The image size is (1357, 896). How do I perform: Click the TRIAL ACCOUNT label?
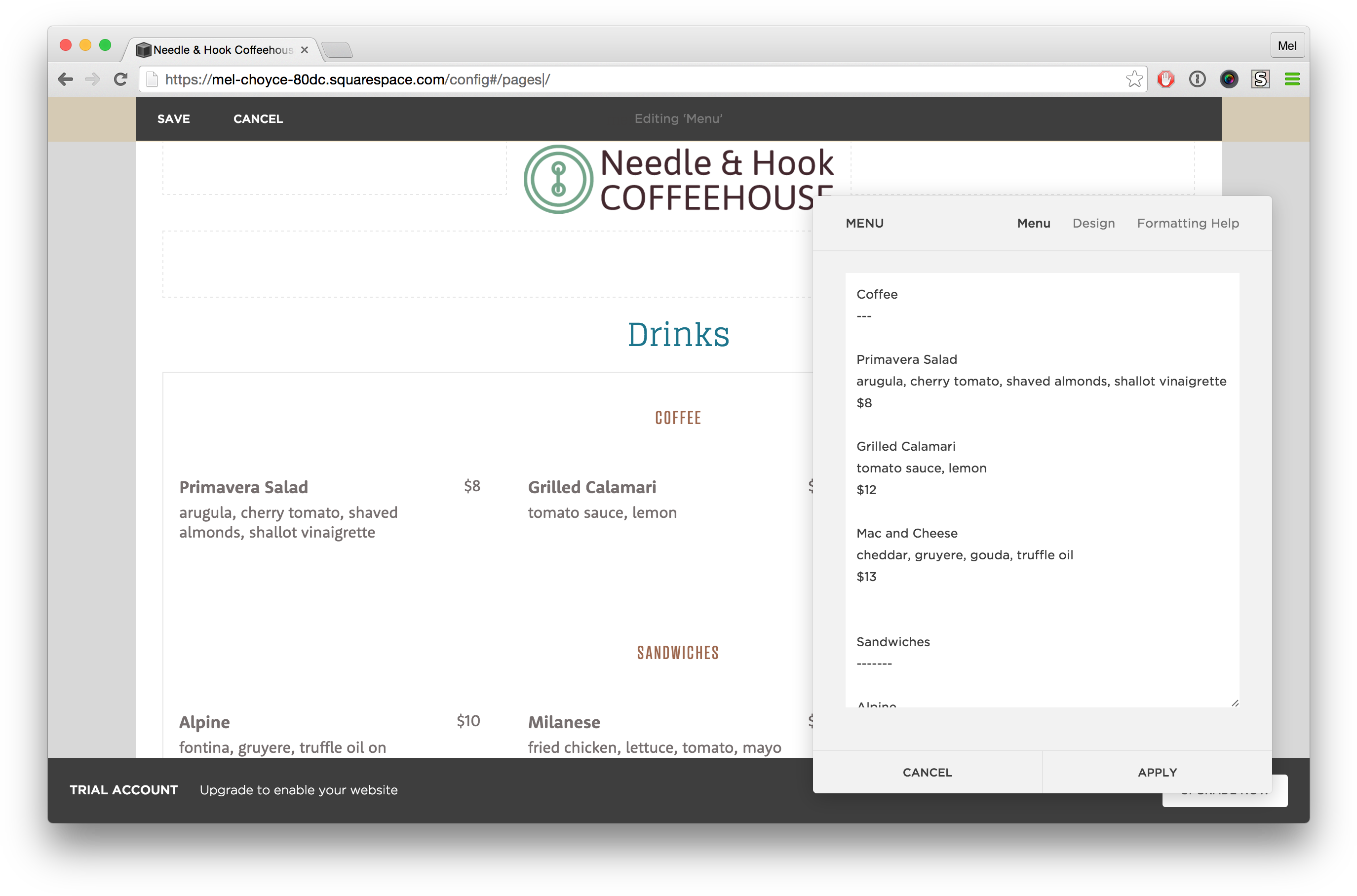(123, 790)
